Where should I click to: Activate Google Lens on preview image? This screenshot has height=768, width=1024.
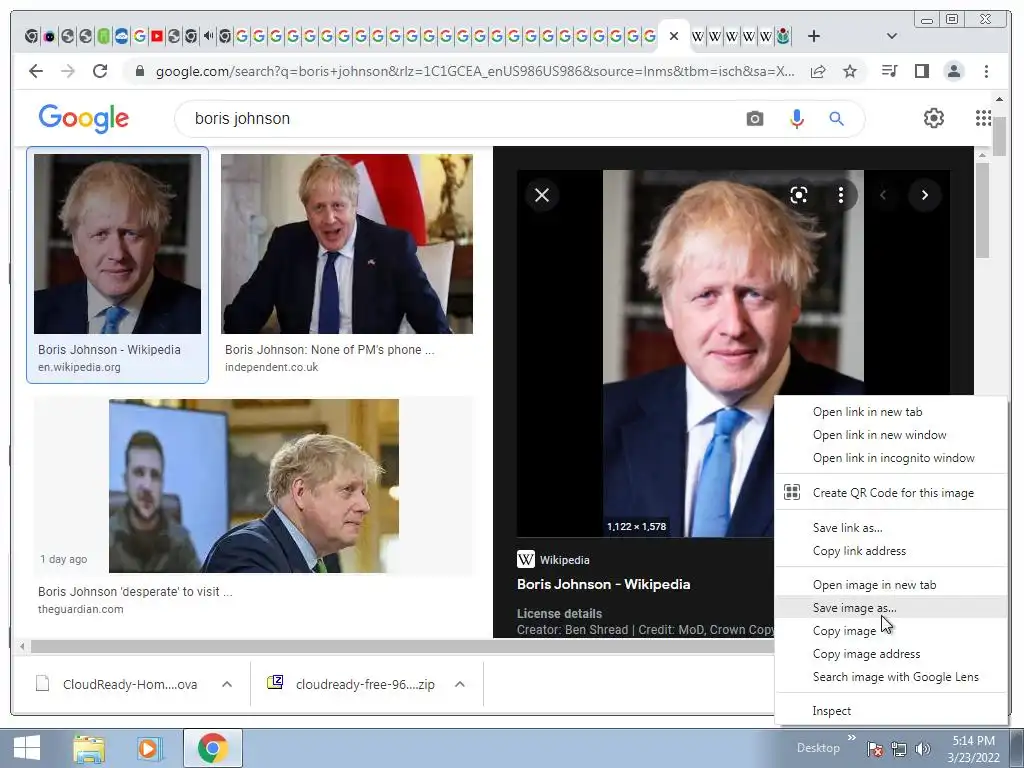click(x=799, y=195)
